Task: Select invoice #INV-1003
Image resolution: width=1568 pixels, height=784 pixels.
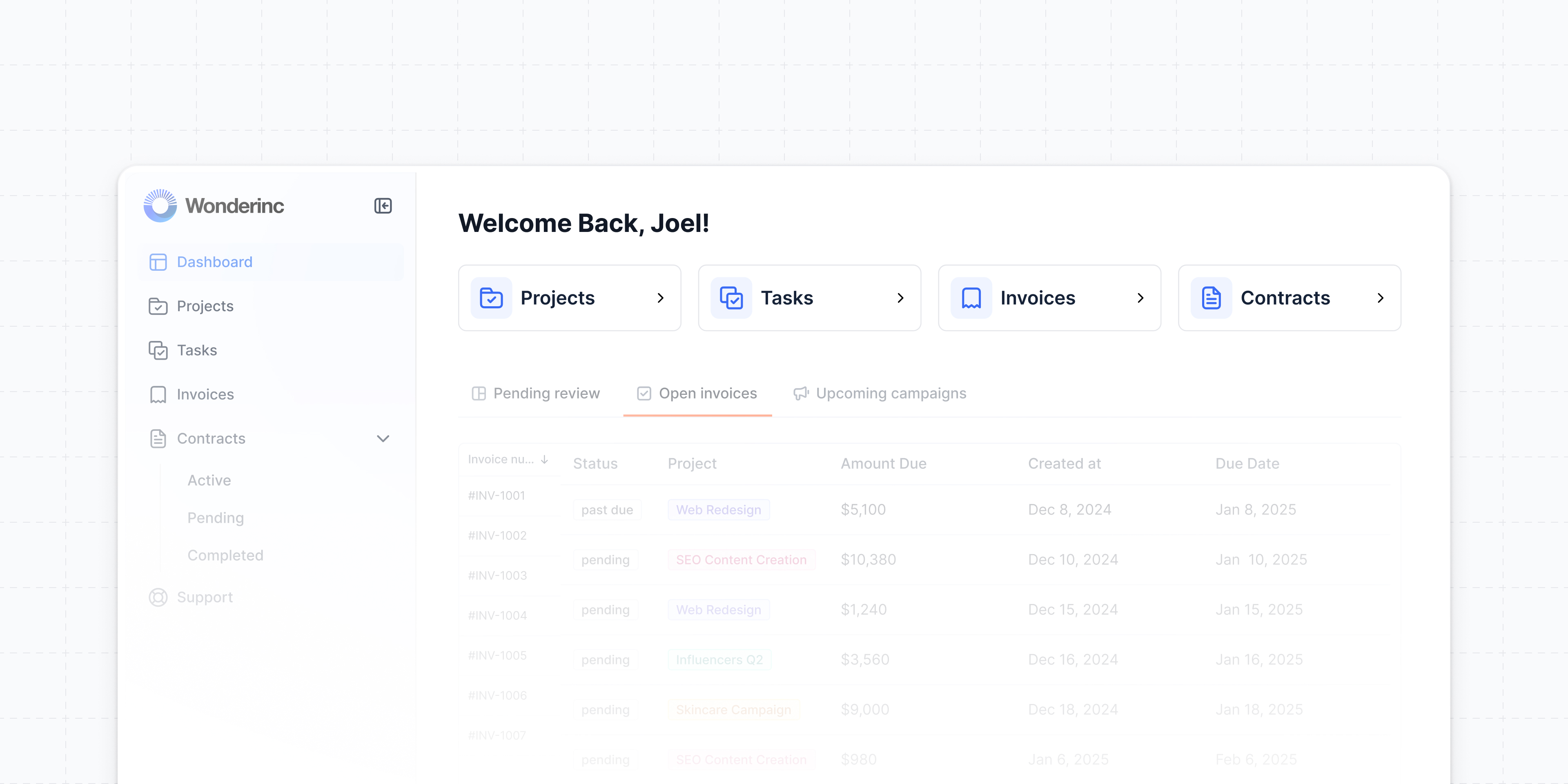Action: (497, 576)
